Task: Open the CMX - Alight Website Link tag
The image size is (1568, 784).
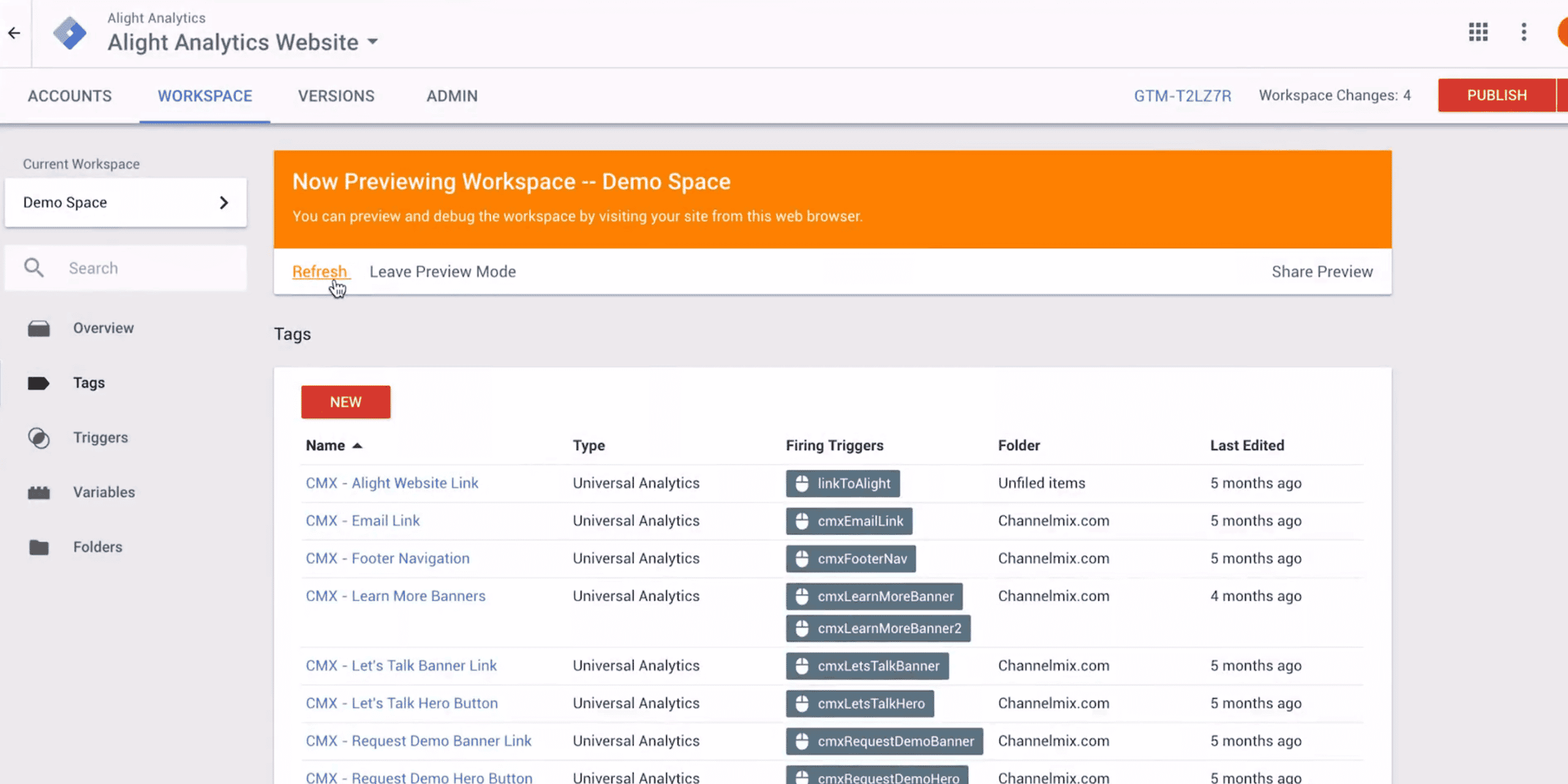Action: point(392,483)
